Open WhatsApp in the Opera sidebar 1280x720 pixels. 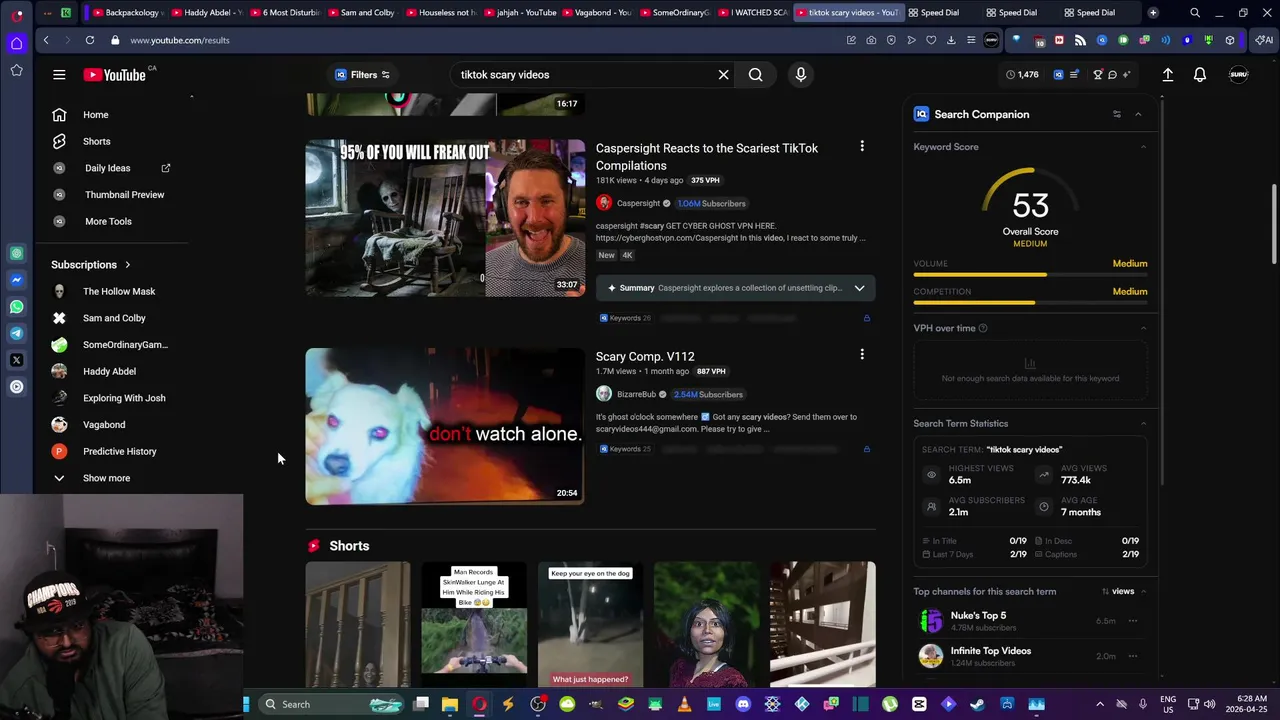pos(16,307)
